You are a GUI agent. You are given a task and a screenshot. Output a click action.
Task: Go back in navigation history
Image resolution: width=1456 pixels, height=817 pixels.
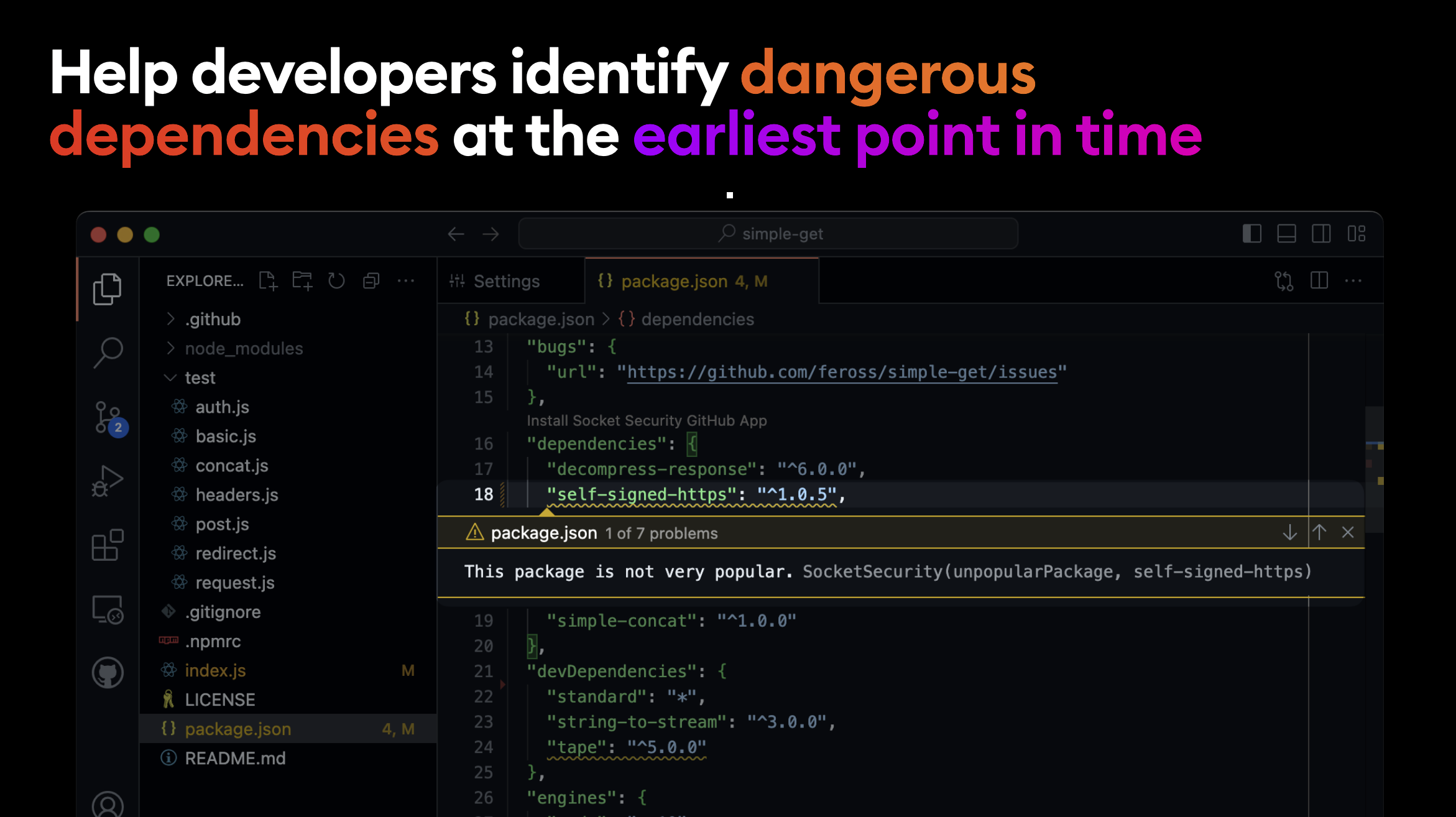[x=456, y=234]
